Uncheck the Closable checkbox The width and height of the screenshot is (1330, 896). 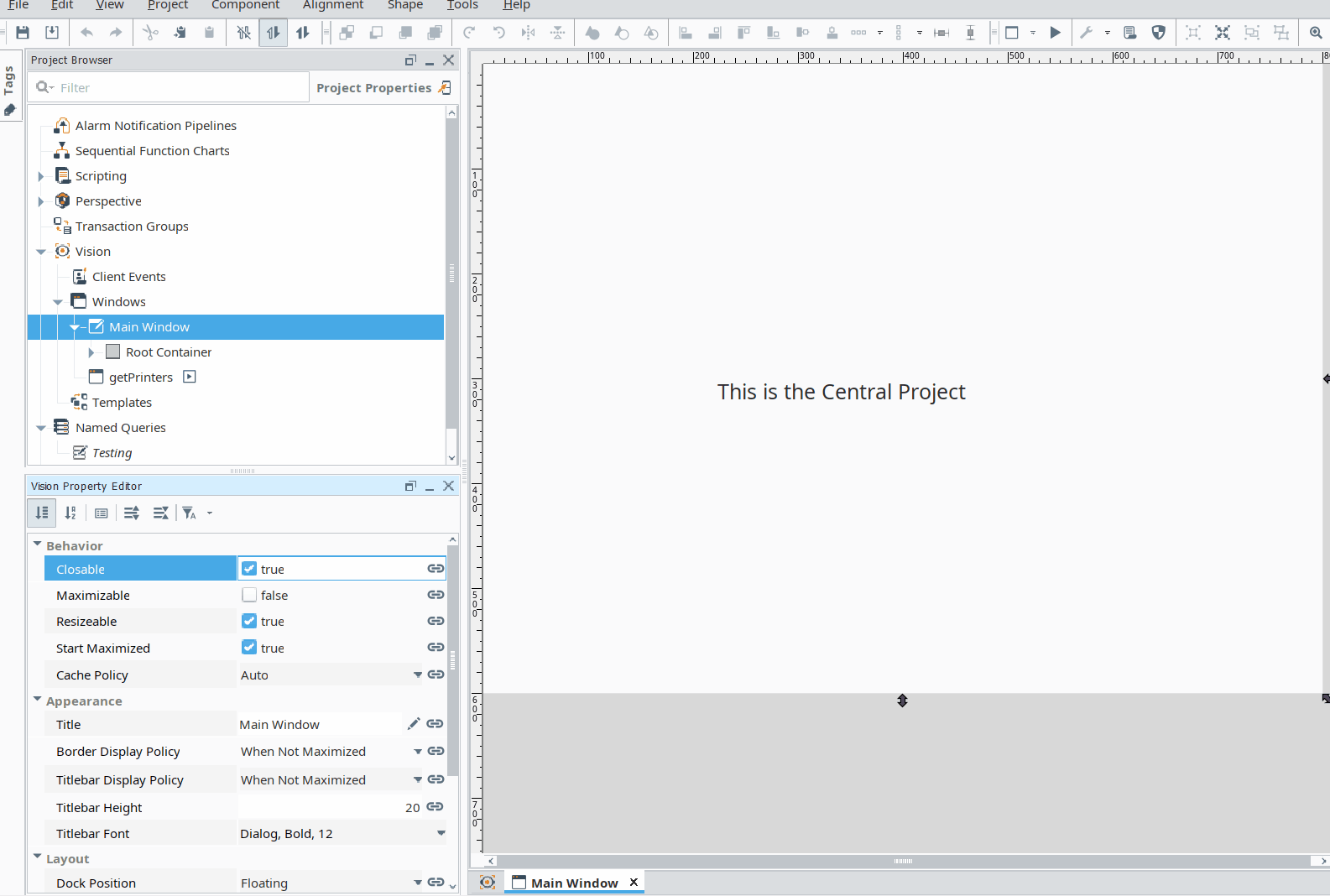(x=249, y=569)
